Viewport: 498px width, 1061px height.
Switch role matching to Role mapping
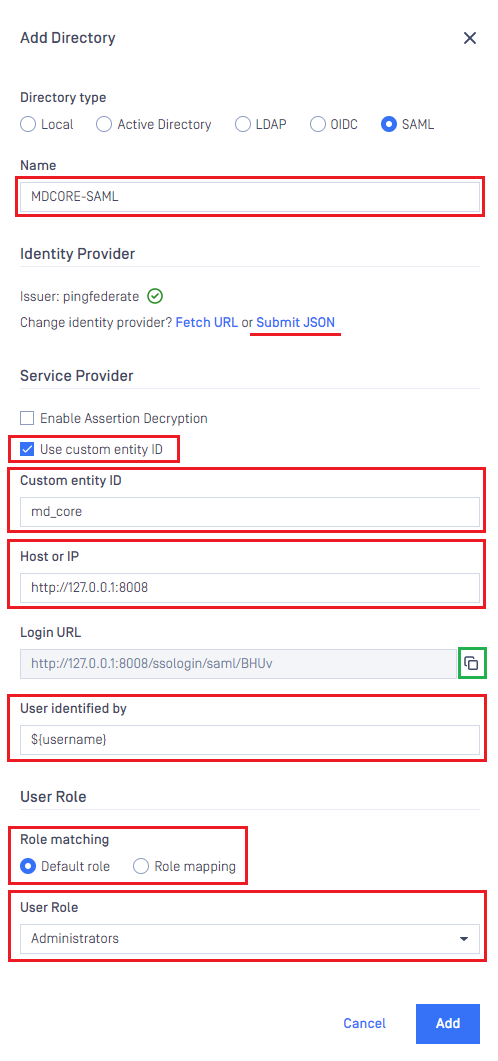(x=141, y=866)
